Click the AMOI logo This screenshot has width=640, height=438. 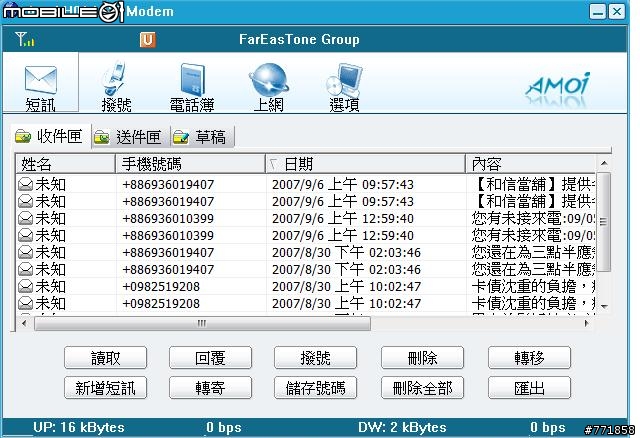[558, 87]
